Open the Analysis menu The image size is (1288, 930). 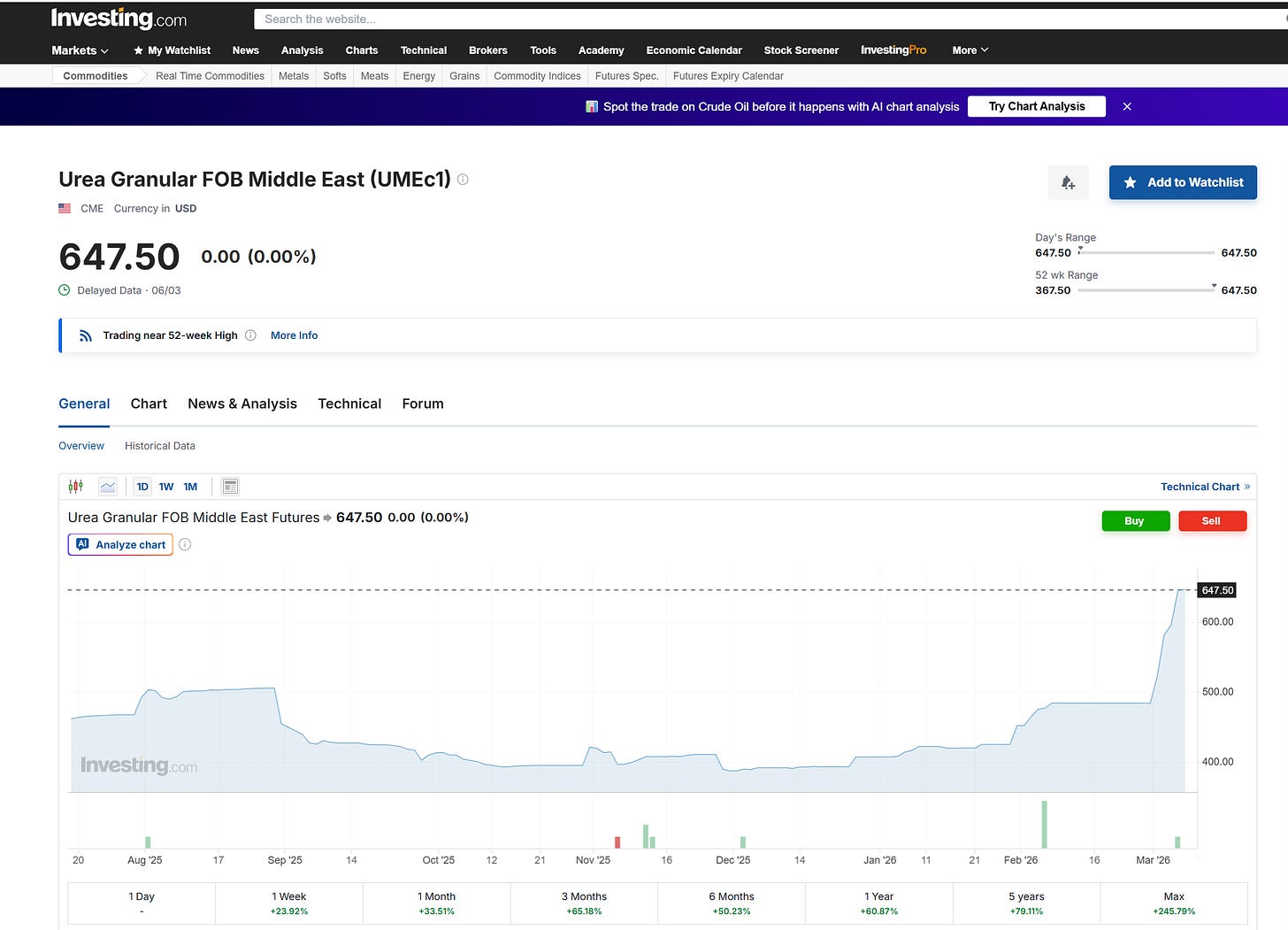[x=303, y=50]
